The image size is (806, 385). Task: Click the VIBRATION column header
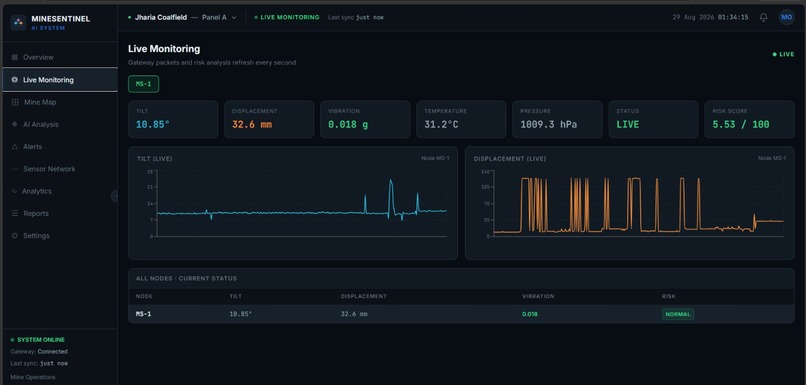pyautogui.click(x=538, y=296)
